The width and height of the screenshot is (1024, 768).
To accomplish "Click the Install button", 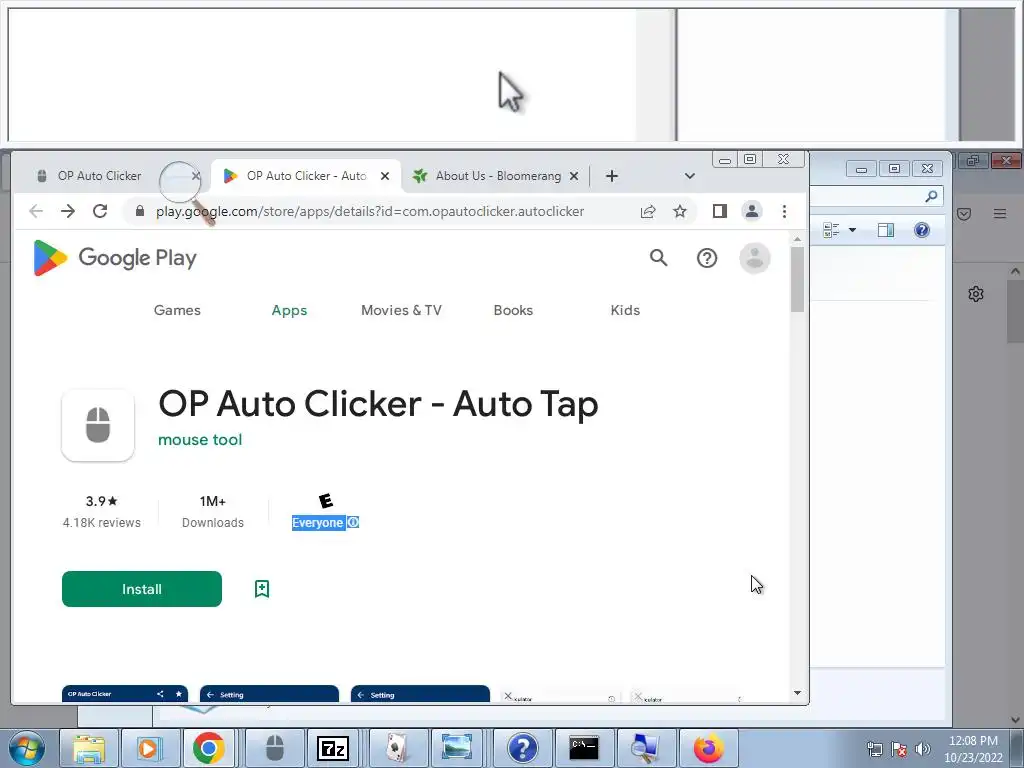I will [142, 589].
